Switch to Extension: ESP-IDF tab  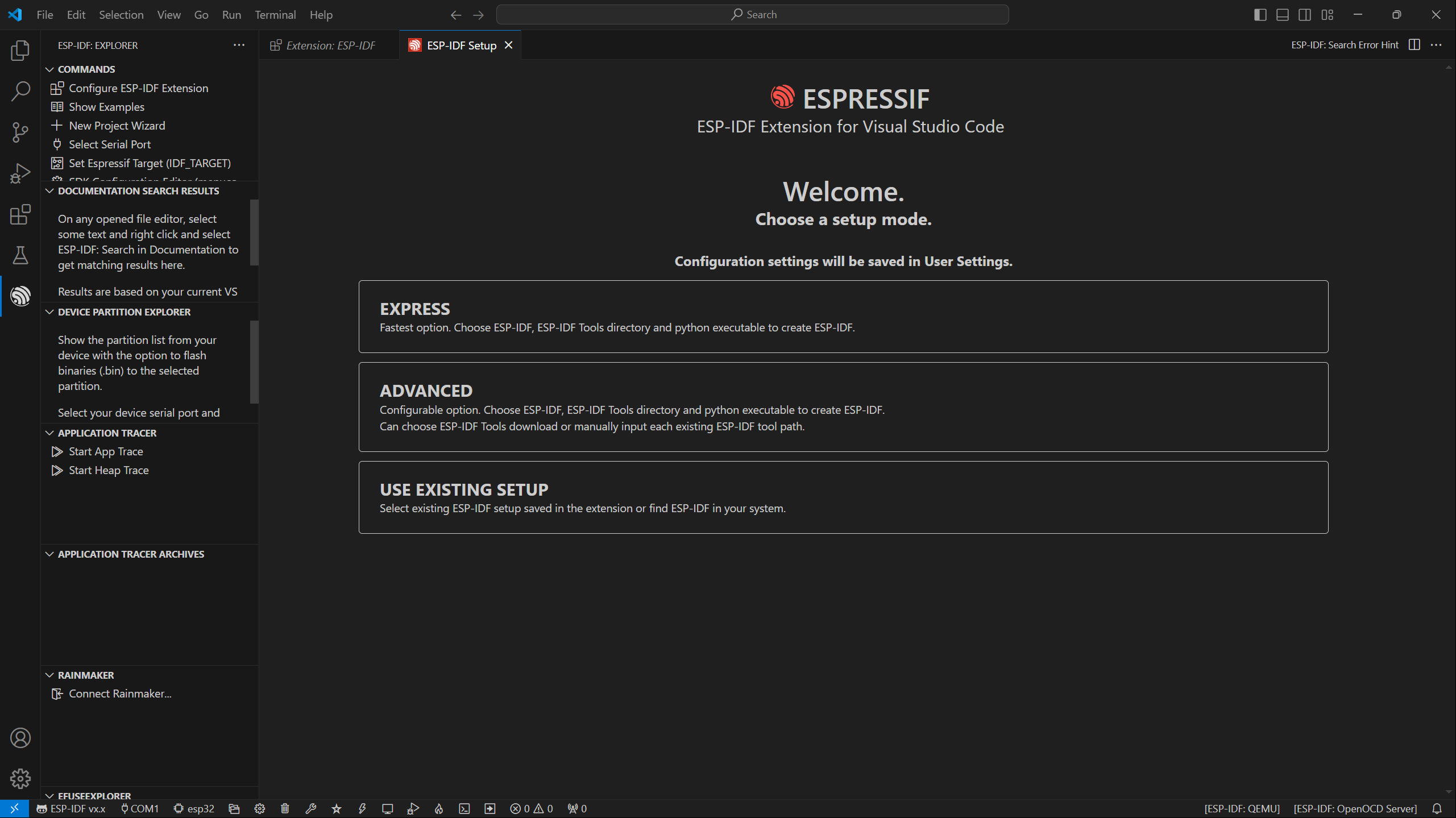point(330,45)
